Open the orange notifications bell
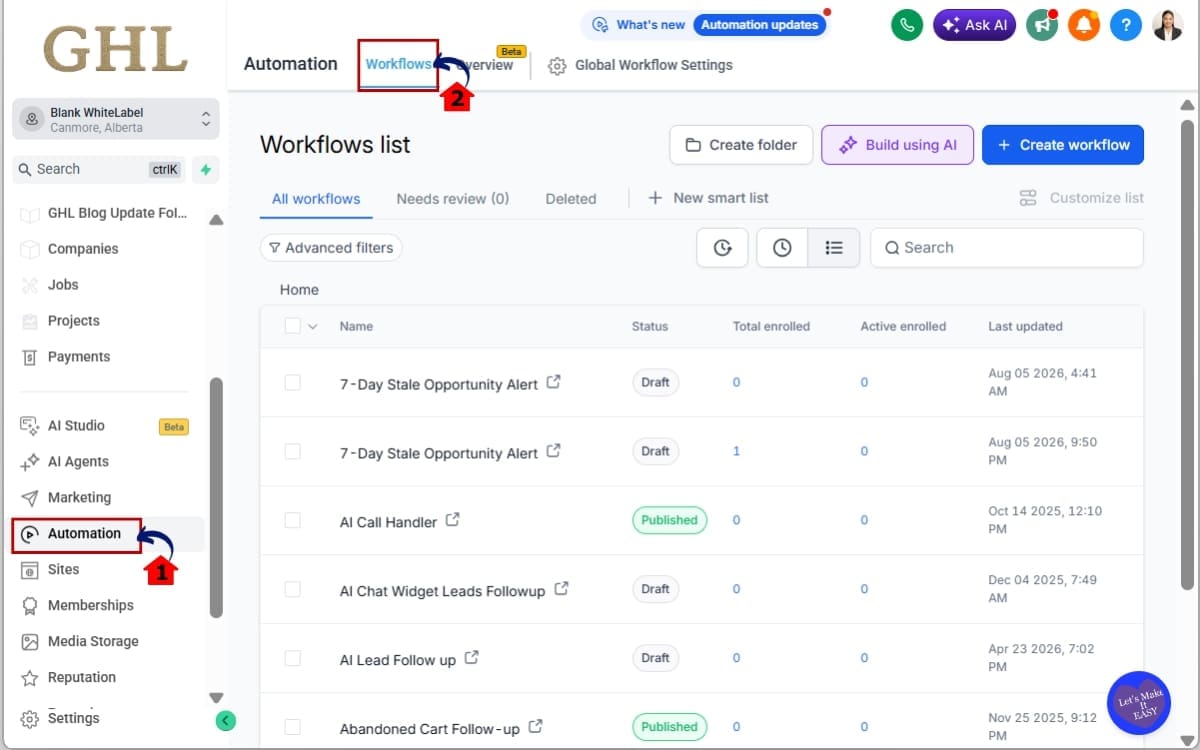Screen dimensions: 1200x750 tap(1084, 25)
